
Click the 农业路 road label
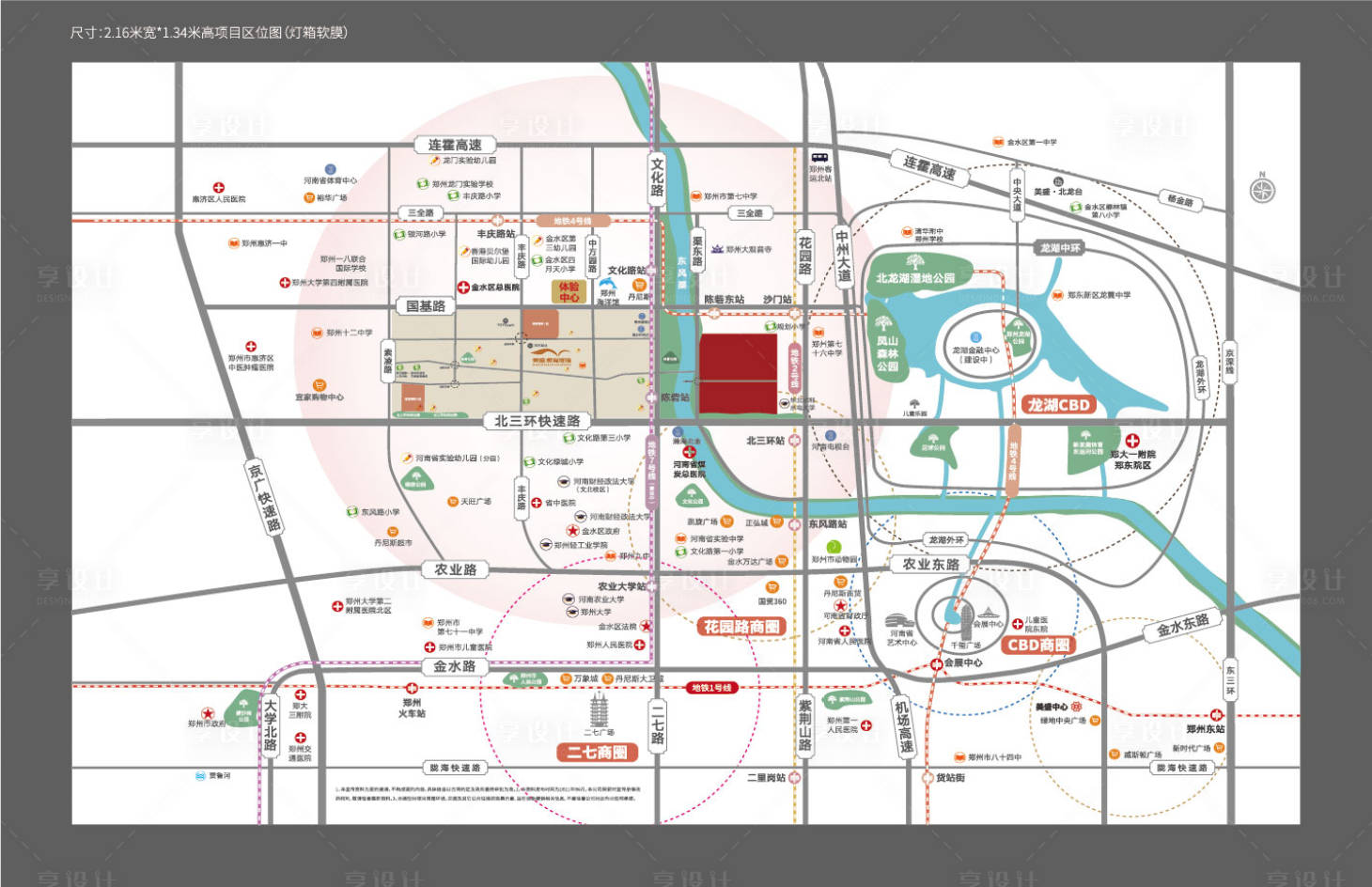456,569
